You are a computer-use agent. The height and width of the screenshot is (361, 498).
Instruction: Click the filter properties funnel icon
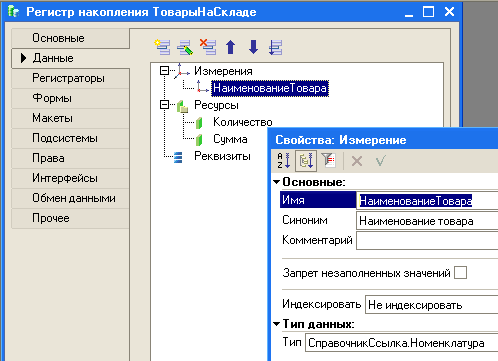pos(329,161)
